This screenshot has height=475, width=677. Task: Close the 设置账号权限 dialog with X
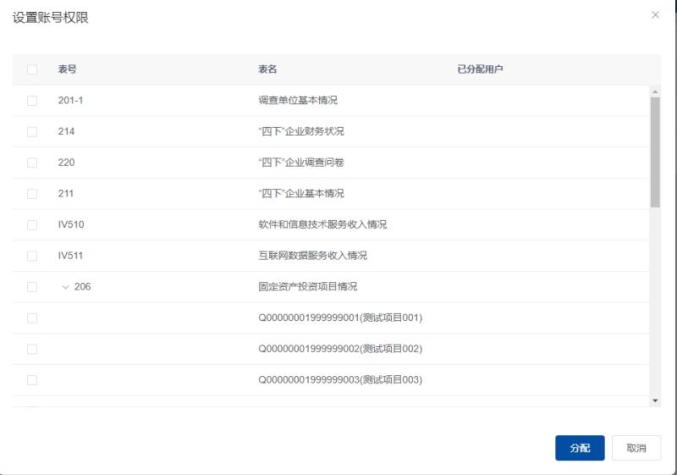click(x=655, y=15)
